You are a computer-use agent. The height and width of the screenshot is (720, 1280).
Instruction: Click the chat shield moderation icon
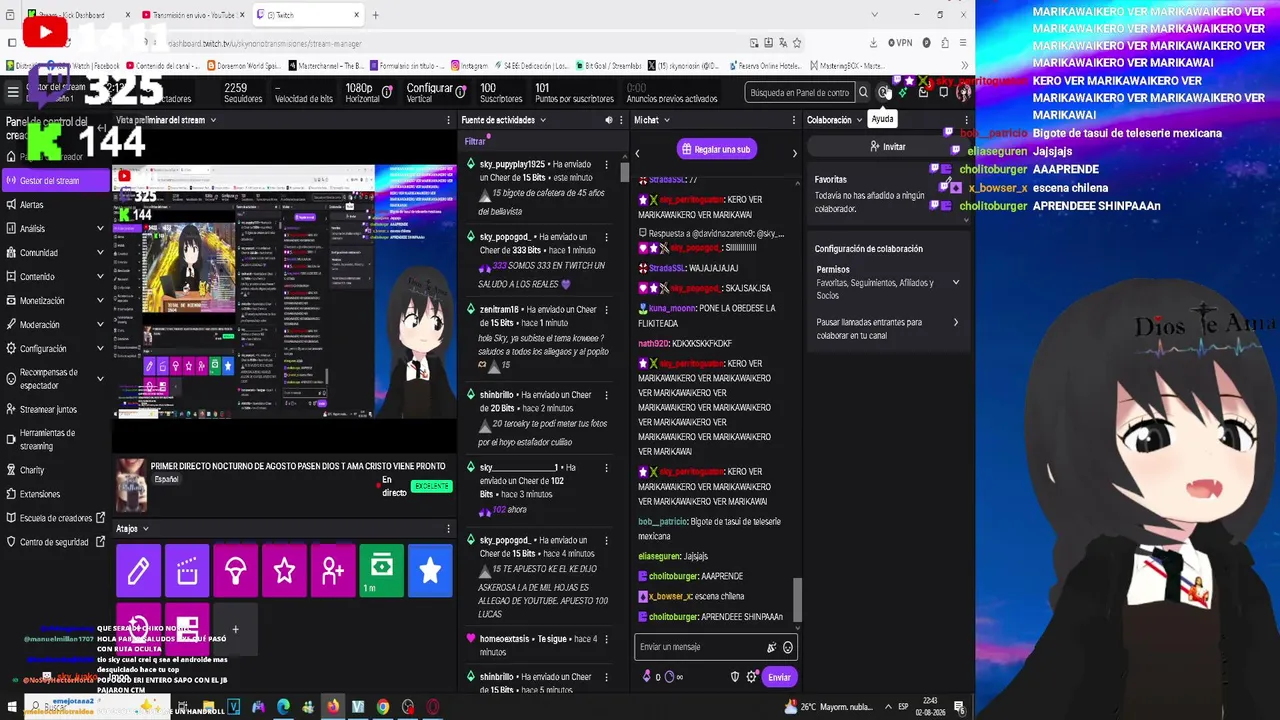point(735,677)
